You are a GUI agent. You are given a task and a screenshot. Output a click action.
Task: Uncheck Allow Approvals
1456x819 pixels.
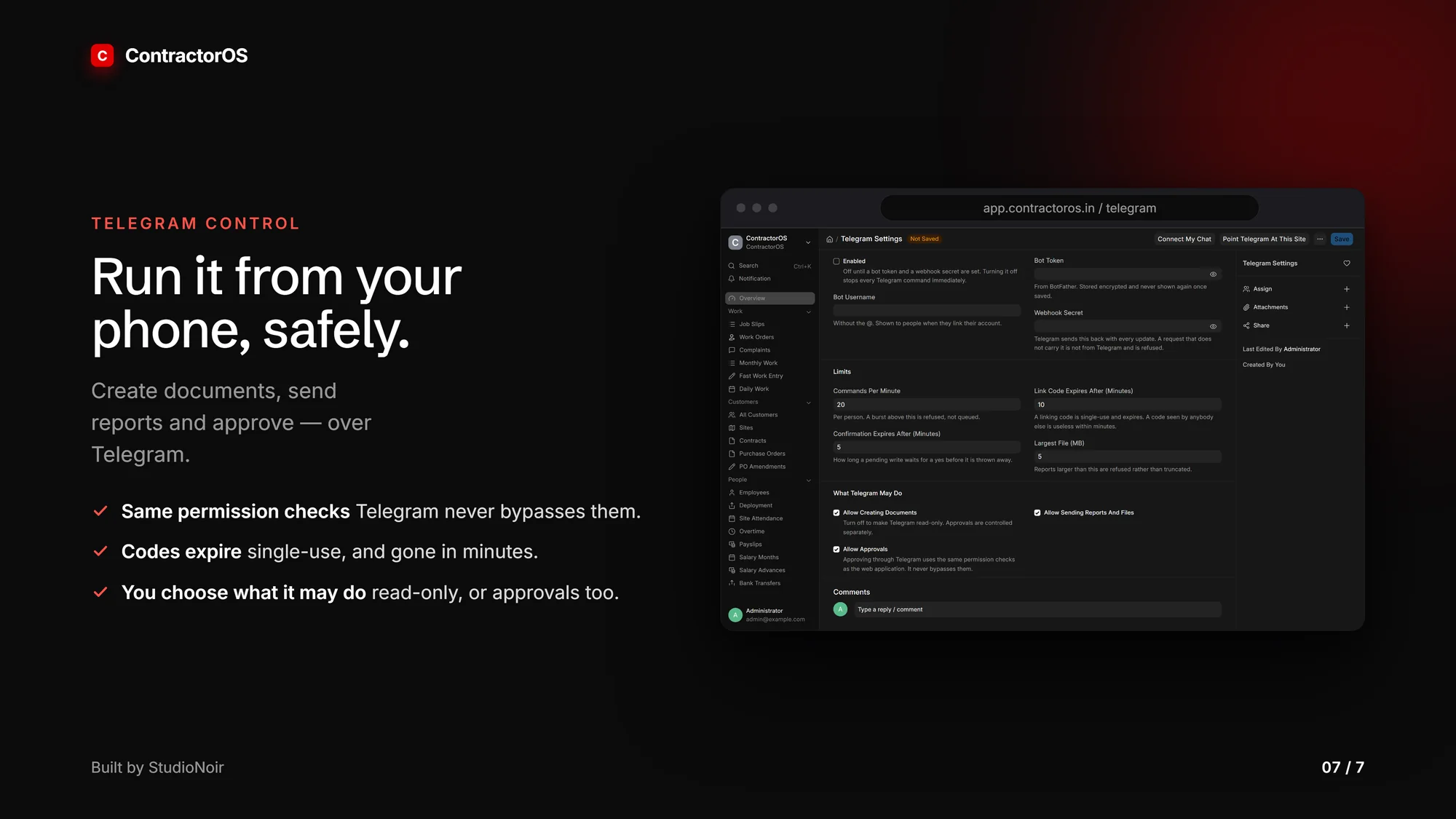coord(836,550)
